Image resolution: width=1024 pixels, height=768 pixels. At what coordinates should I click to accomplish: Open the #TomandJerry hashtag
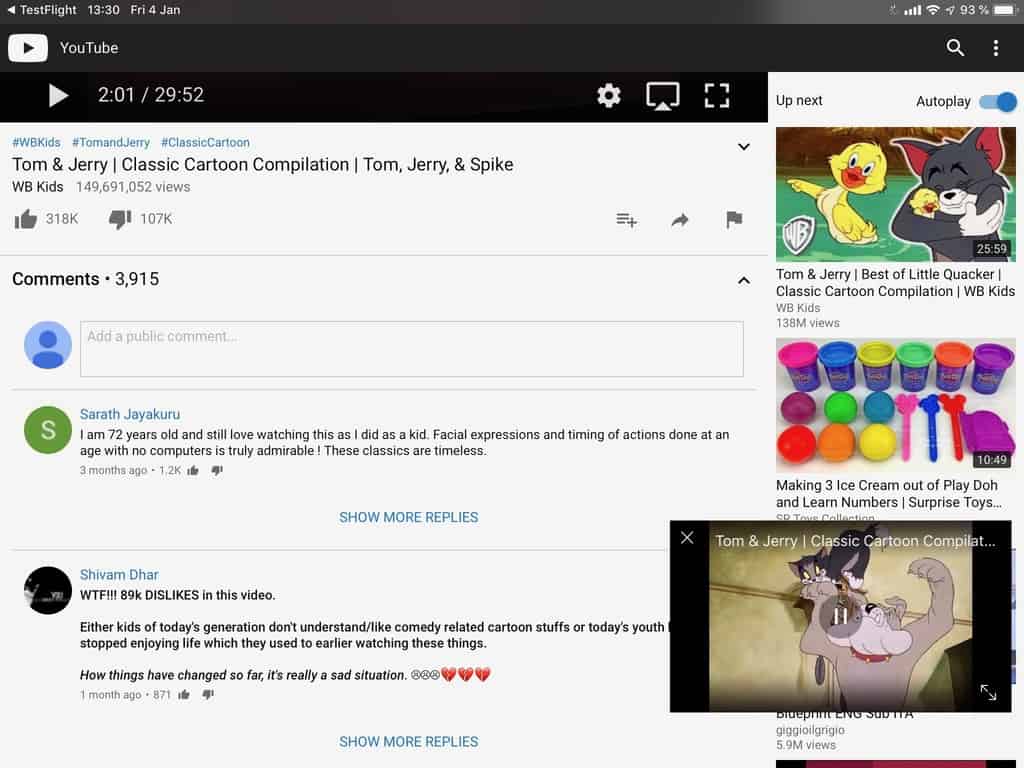(110, 142)
